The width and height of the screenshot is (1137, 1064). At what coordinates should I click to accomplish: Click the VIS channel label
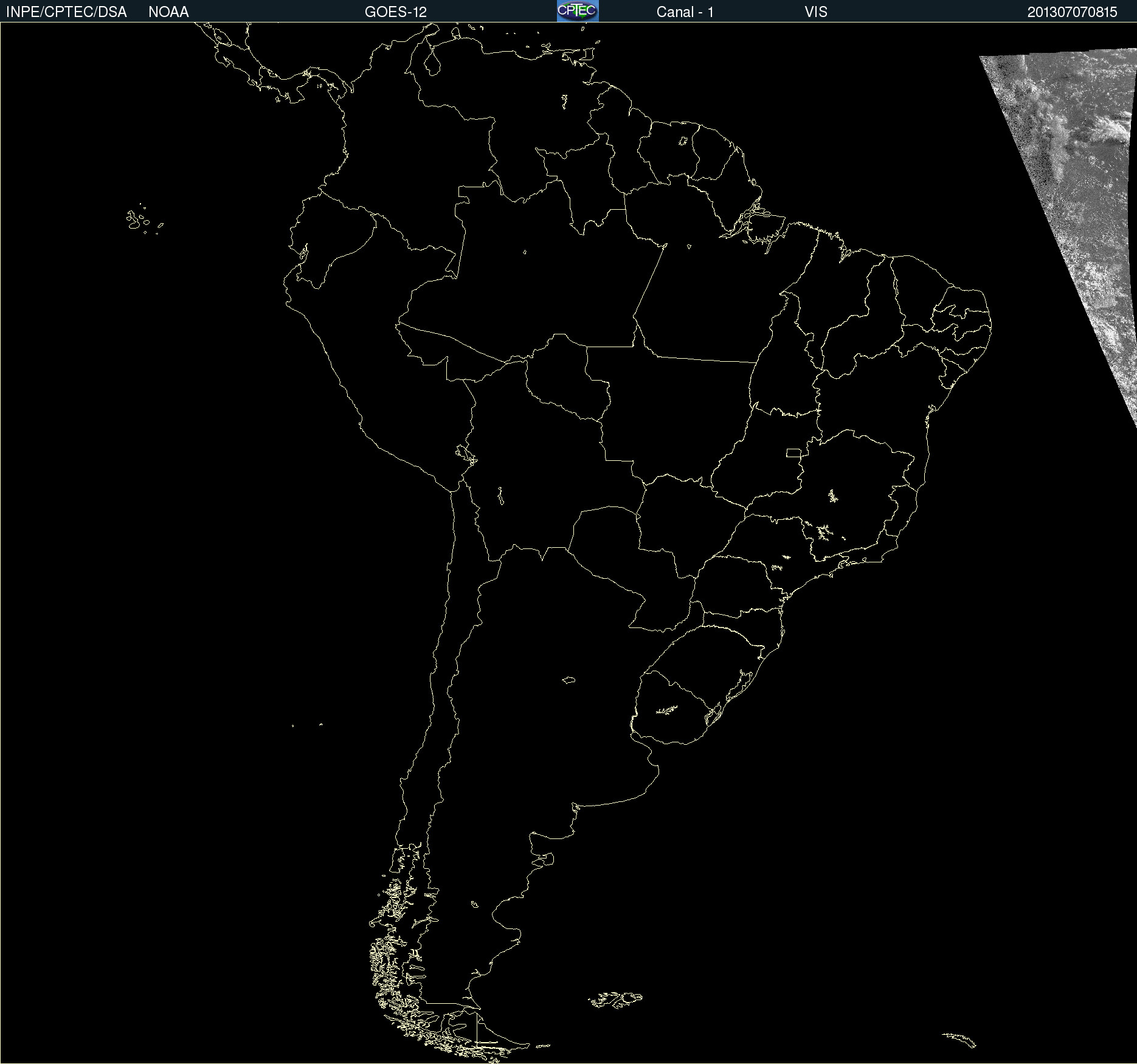[x=816, y=12]
